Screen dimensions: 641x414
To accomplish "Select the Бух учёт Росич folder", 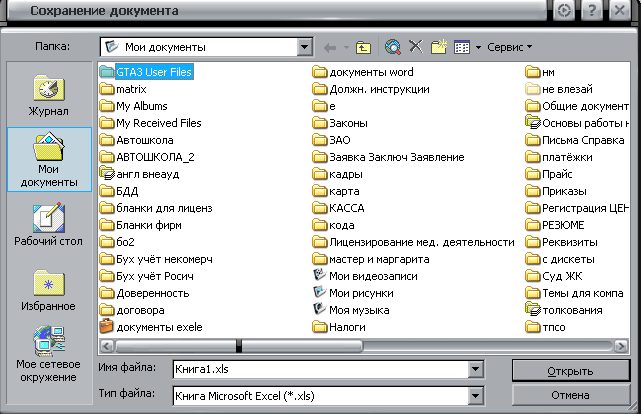I will point(147,276).
